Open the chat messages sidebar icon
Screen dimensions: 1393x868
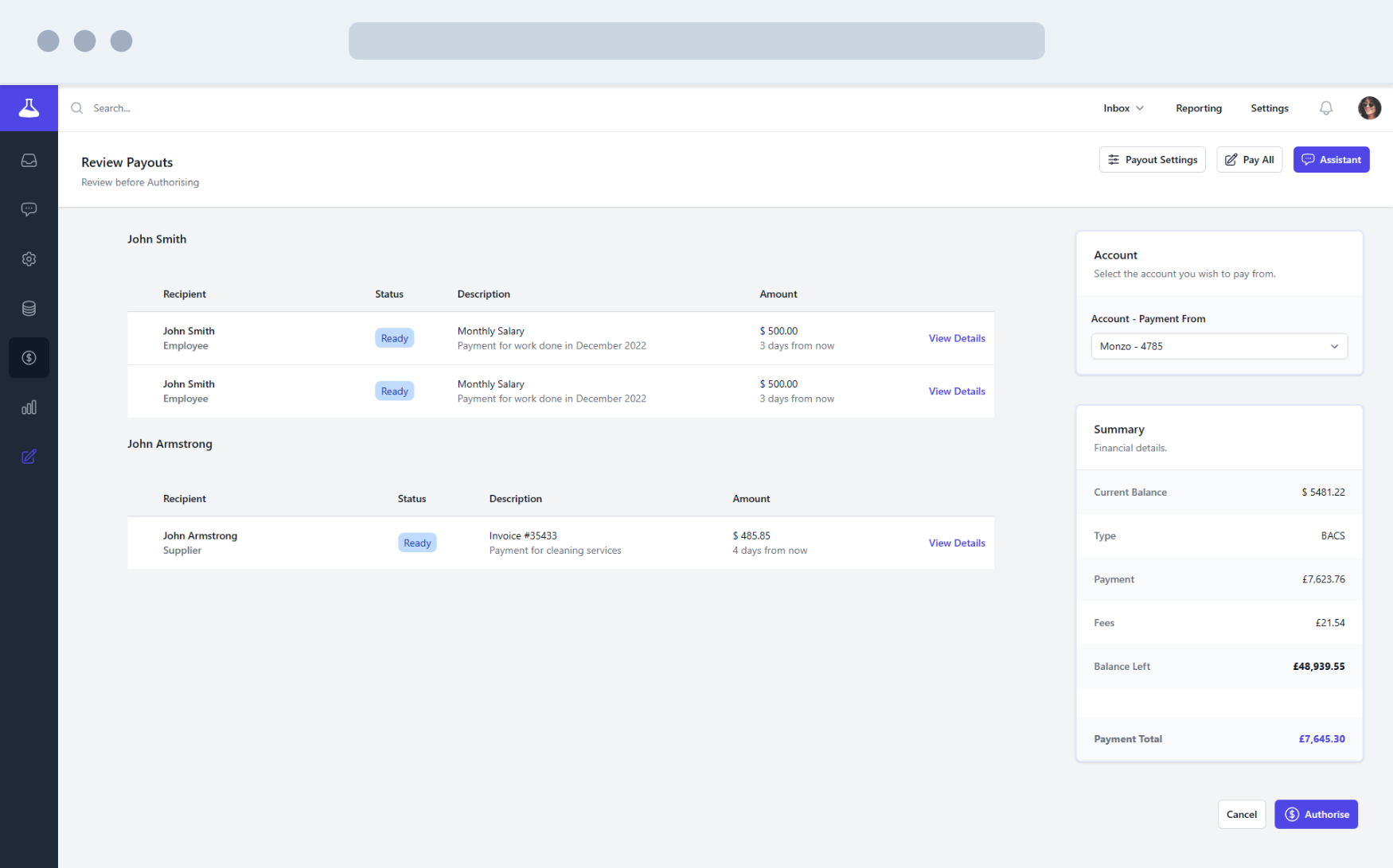point(29,209)
